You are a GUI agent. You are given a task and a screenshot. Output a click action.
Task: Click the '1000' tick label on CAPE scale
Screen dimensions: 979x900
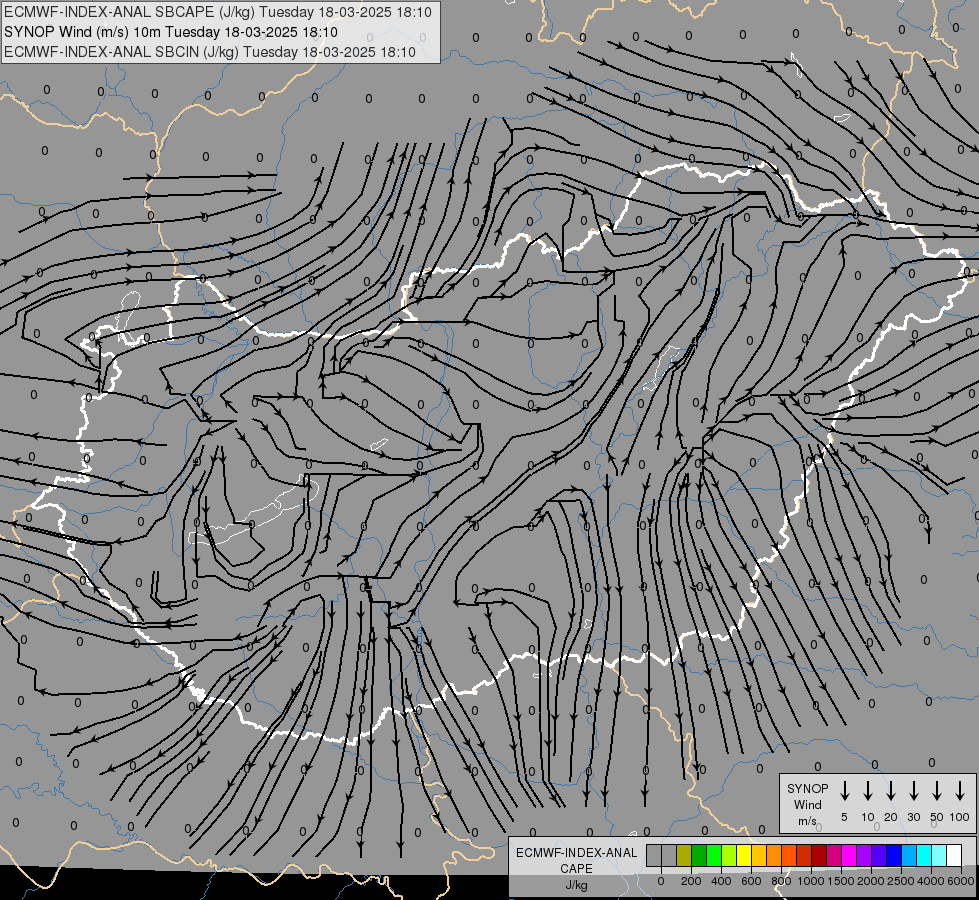(810, 881)
